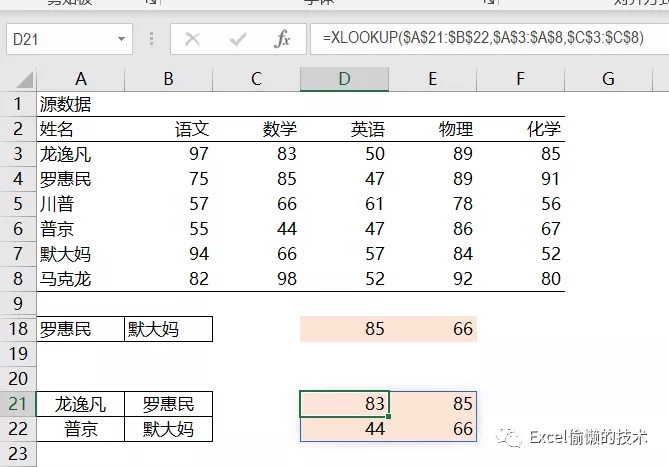The height and width of the screenshot is (467, 669).
Task: Select row 8 header
Action: click(18, 279)
